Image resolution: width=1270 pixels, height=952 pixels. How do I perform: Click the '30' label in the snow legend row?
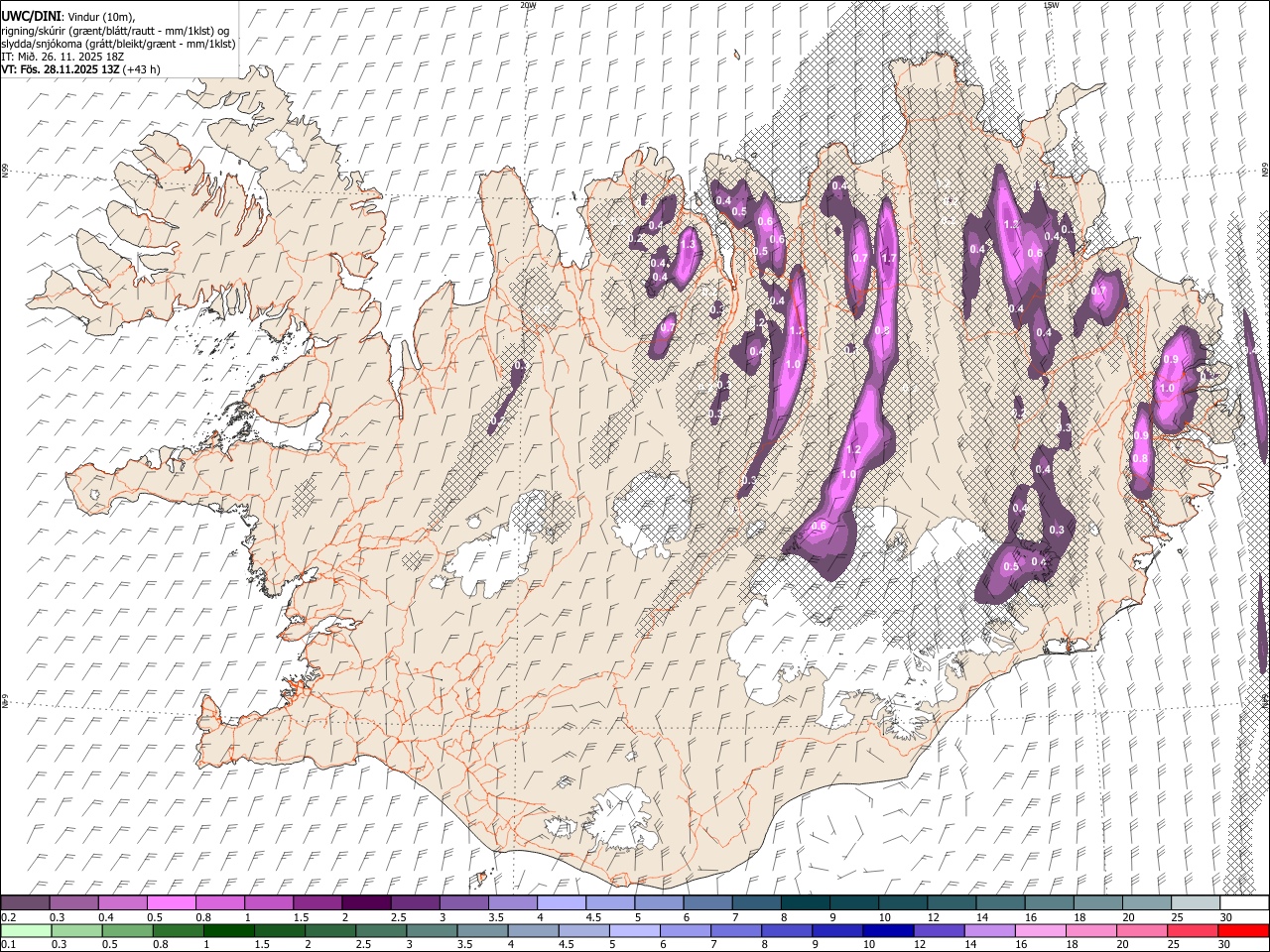pyautogui.click(x=1226, y=917)
